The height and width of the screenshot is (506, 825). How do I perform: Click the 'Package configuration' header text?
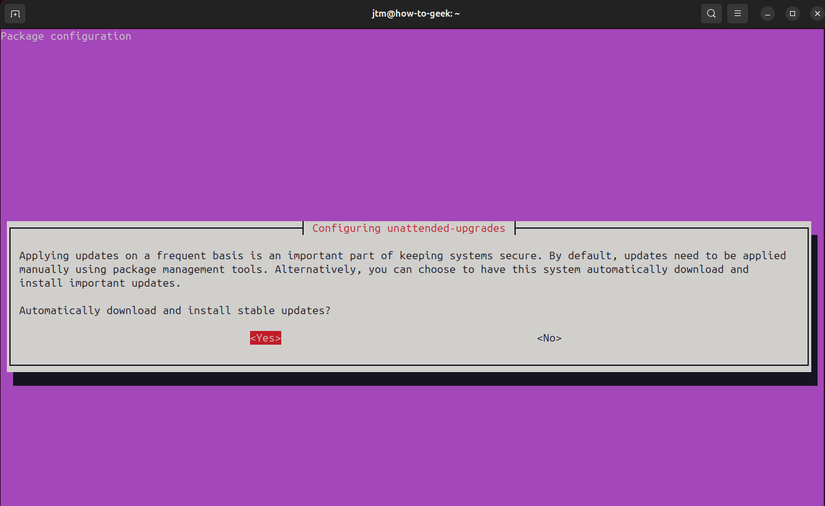pos(66,36)
